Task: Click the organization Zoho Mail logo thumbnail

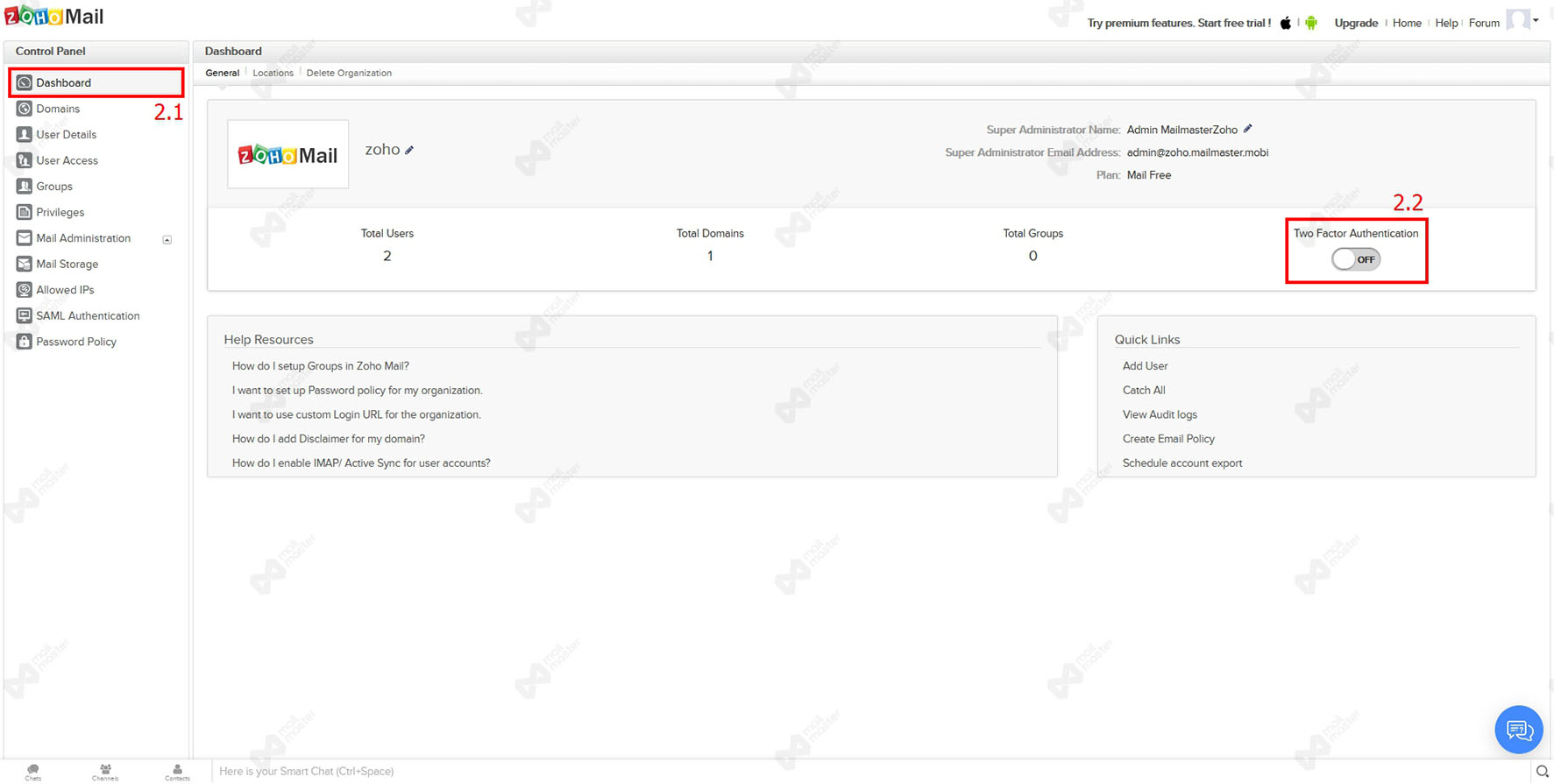Action: [x=288, y=154]
